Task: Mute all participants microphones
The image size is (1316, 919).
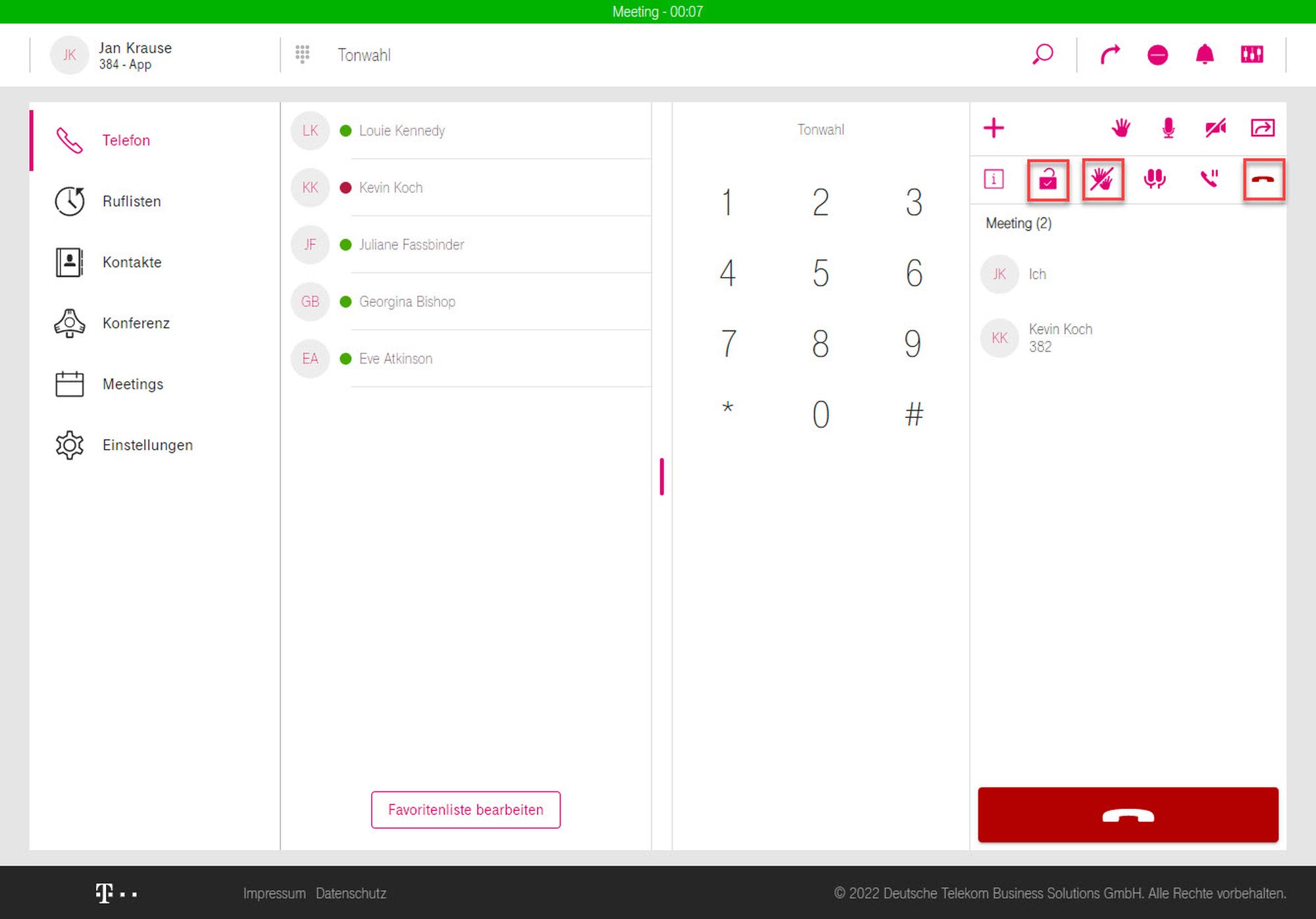Action: pyautogui.click(x=1154, y=179)
